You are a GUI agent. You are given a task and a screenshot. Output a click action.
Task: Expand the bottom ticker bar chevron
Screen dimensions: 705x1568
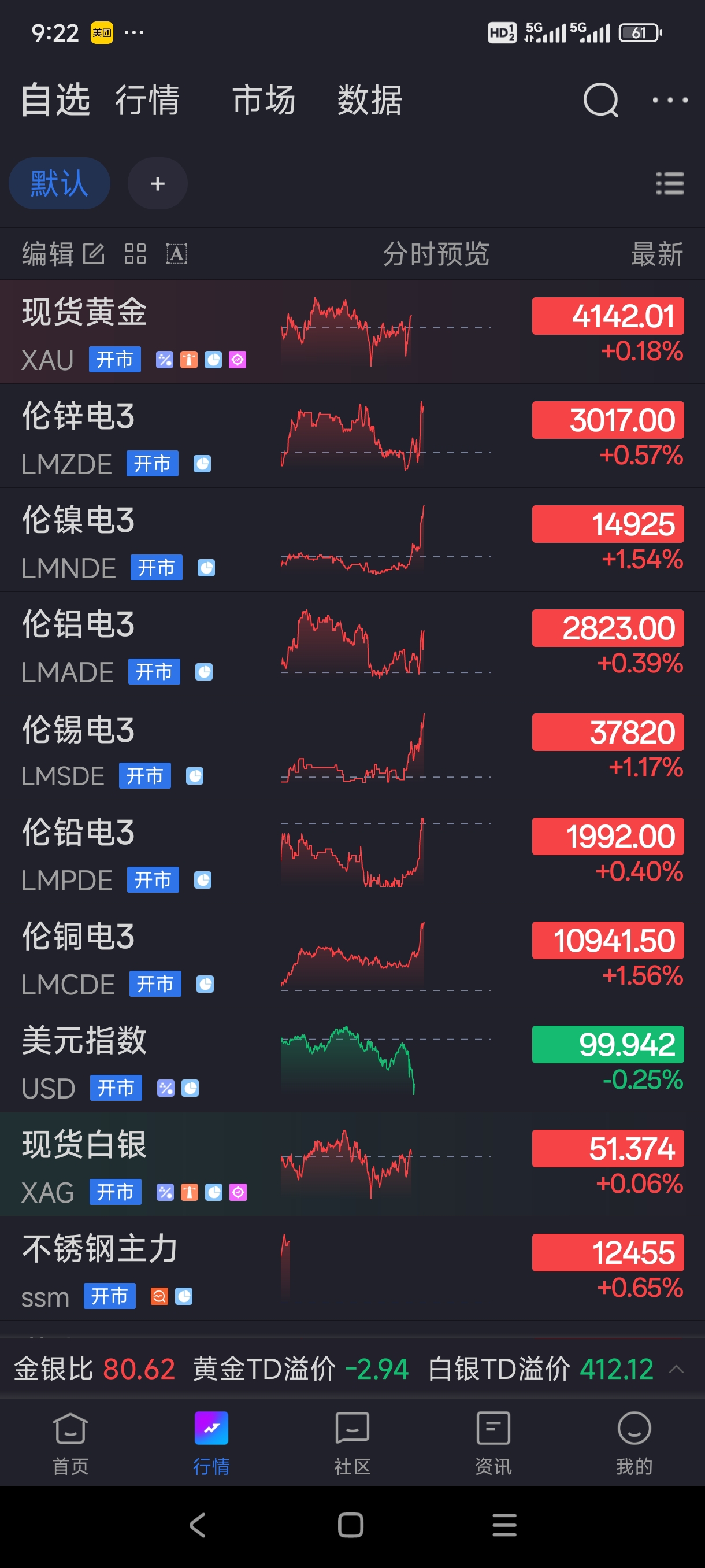(x=676, y=1370)
